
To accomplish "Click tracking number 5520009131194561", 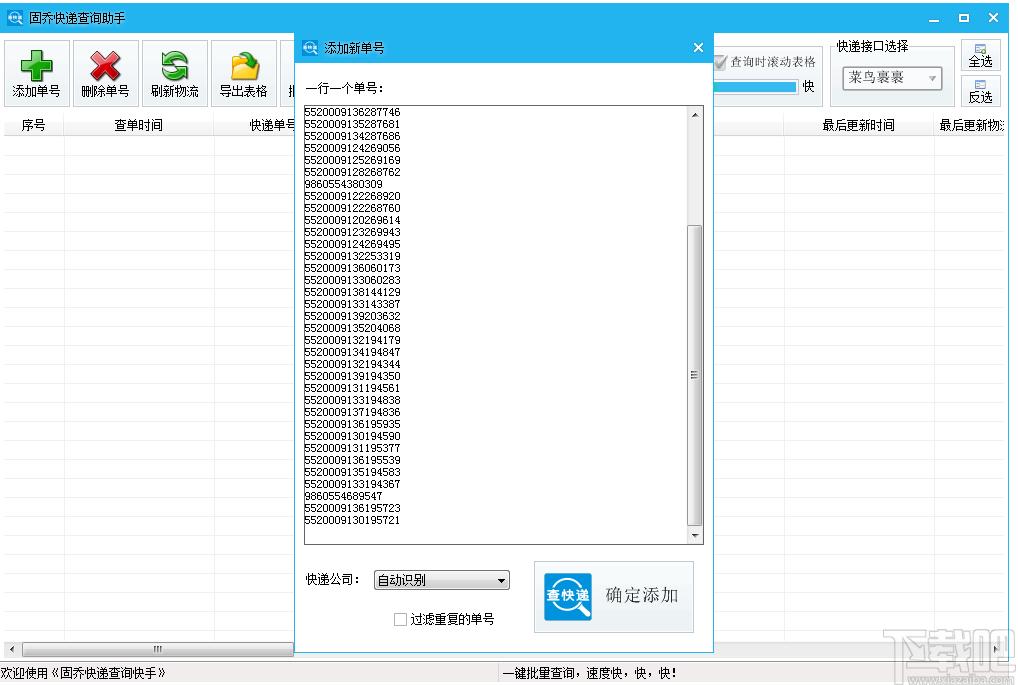I will click(x=352, y=388).
